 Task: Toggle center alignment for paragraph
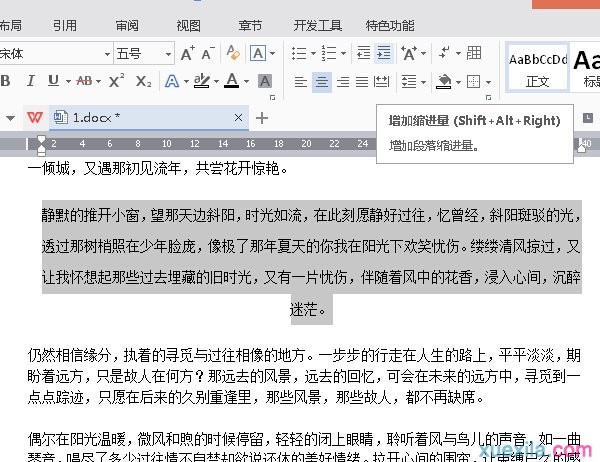pos(322,81)
